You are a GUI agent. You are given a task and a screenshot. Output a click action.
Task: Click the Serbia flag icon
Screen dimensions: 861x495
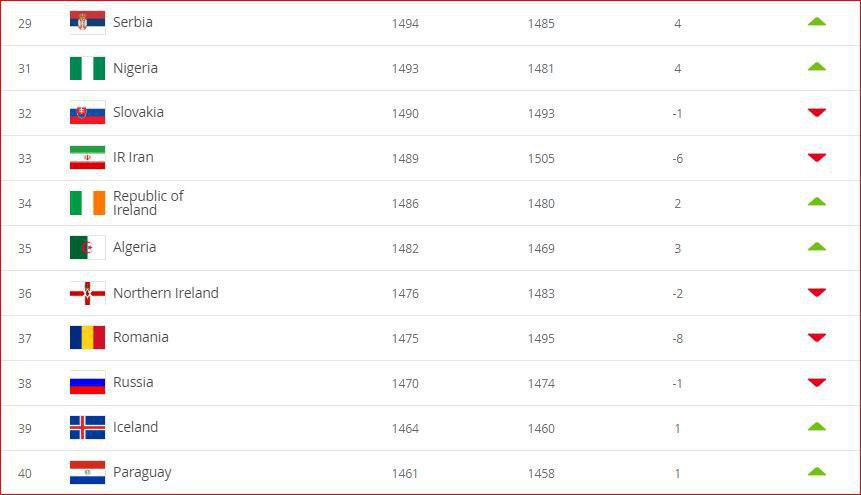pos(87,23)
